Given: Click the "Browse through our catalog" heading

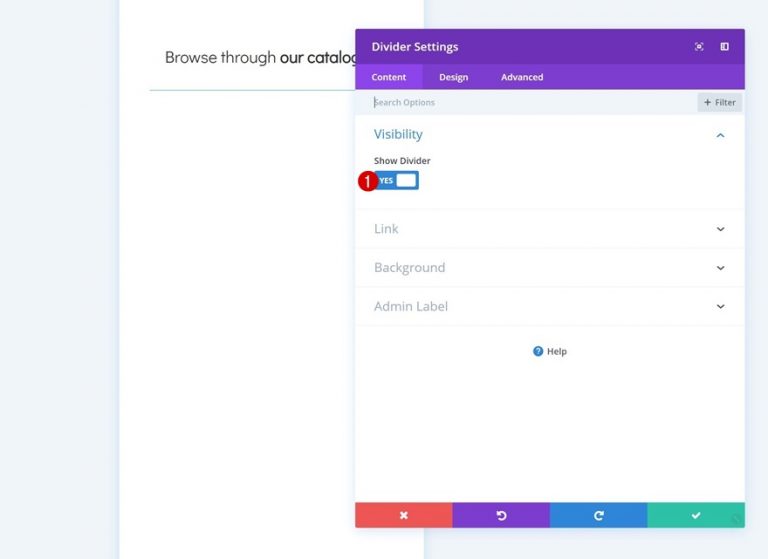Looking at the screenshot, I should click(260, 58).
